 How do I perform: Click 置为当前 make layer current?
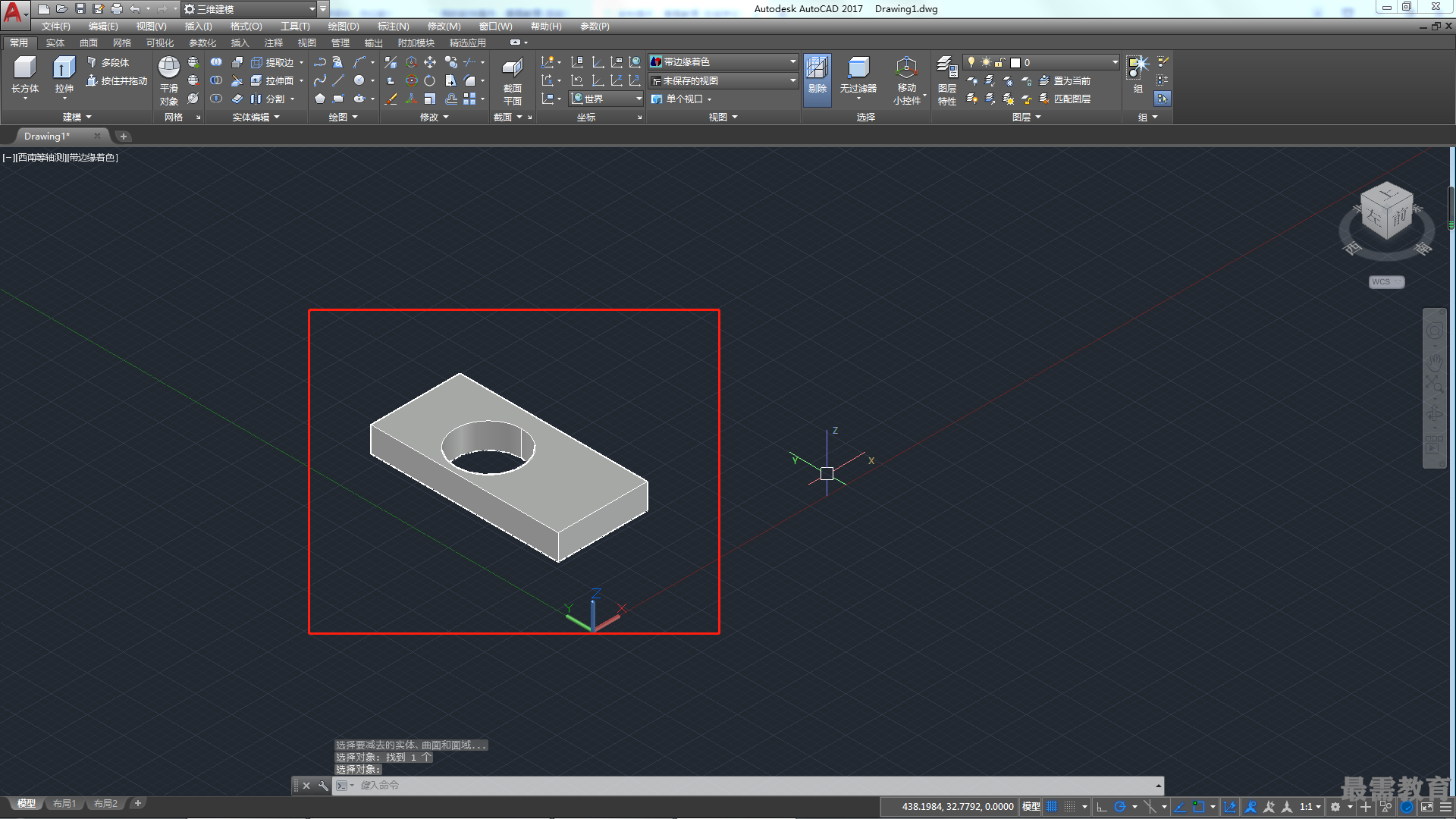(x=1065, y=80)
